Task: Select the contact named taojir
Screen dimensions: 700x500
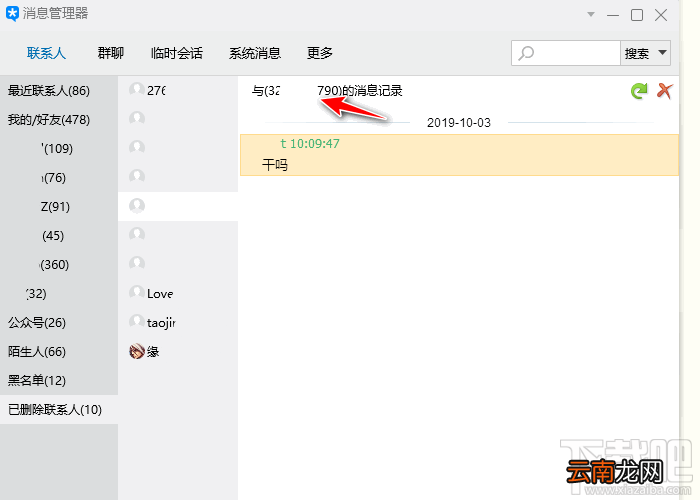Action: [x=178, y=323]
